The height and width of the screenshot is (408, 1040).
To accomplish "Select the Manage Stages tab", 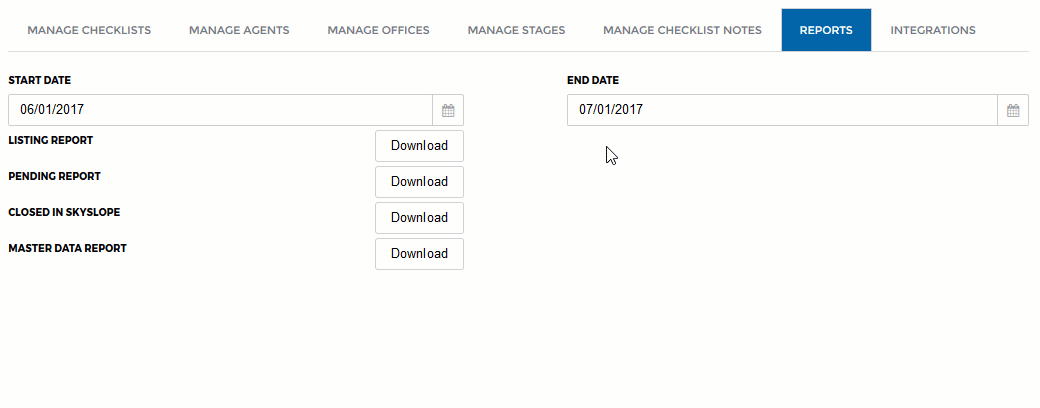I will (516, 30).
